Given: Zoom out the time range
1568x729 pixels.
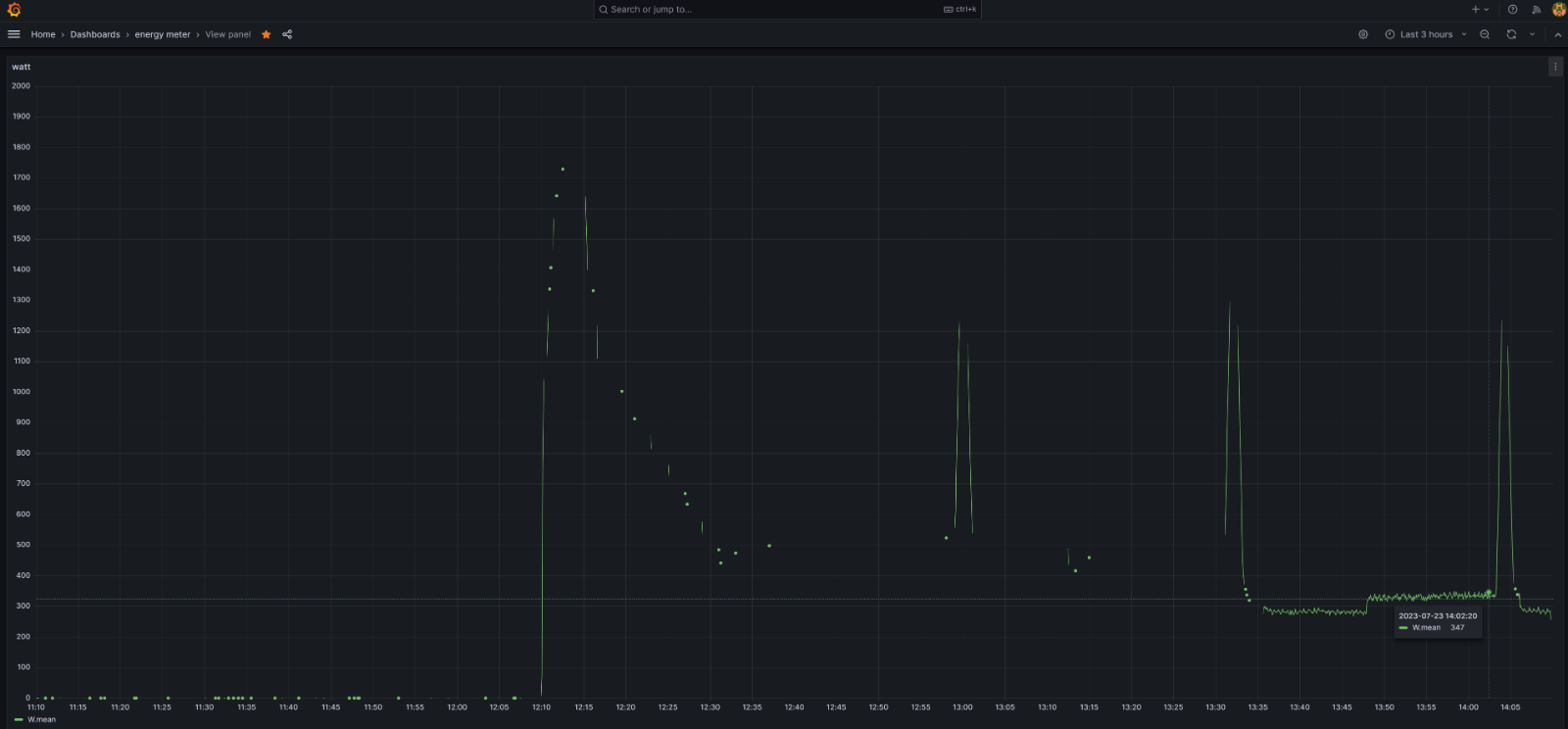Looking at the screenshot, I should coord(1485,34).
